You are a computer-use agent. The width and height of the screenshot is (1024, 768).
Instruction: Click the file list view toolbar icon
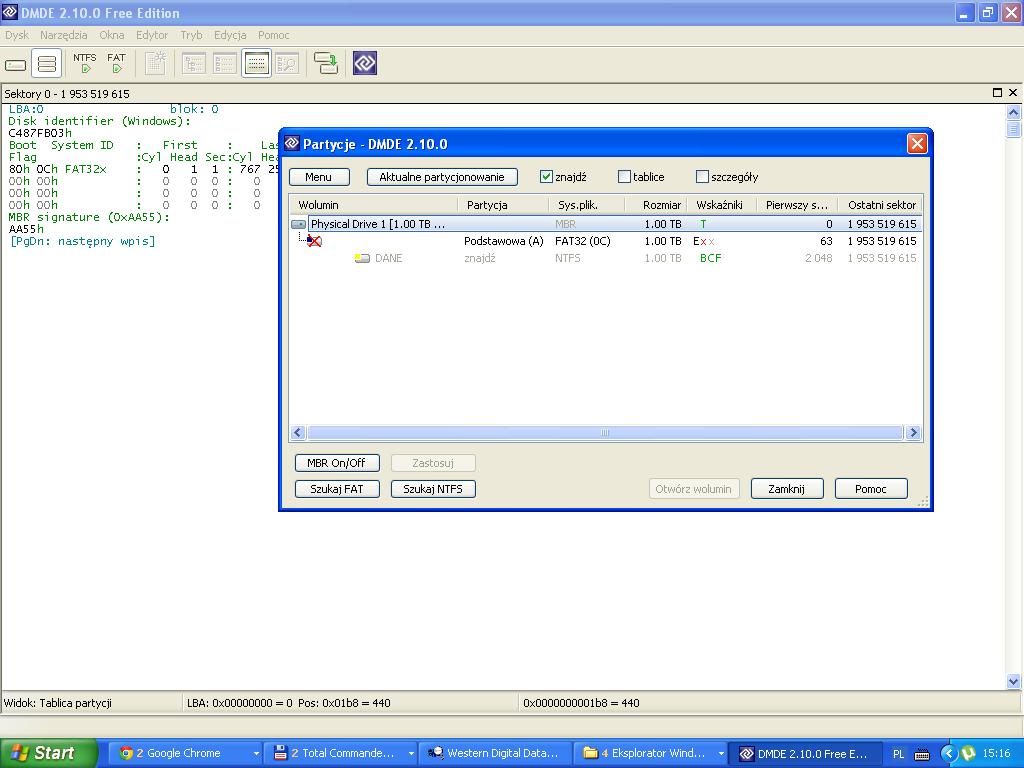(x=225, y=63)
